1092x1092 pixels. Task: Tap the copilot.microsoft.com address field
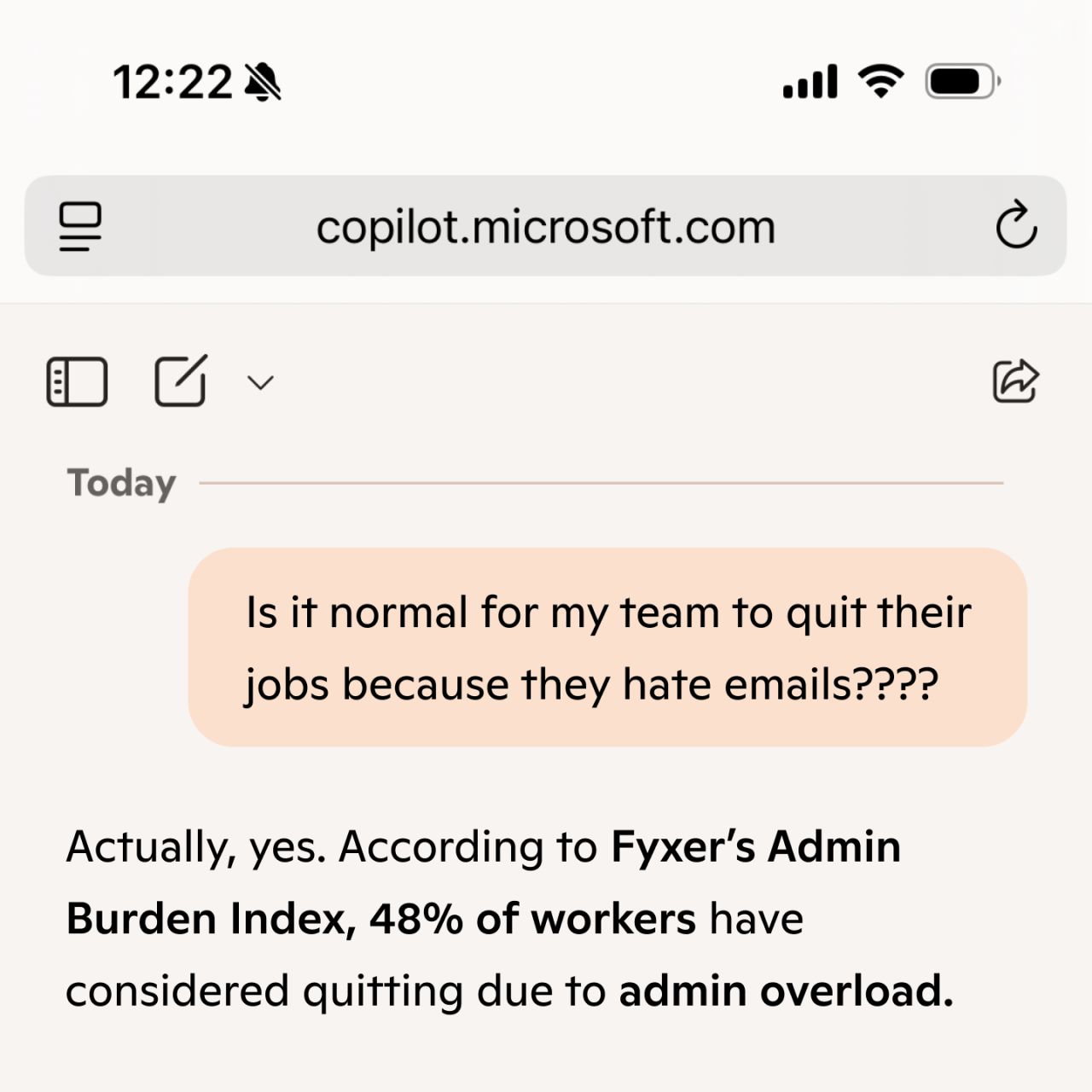pos(546,227)
